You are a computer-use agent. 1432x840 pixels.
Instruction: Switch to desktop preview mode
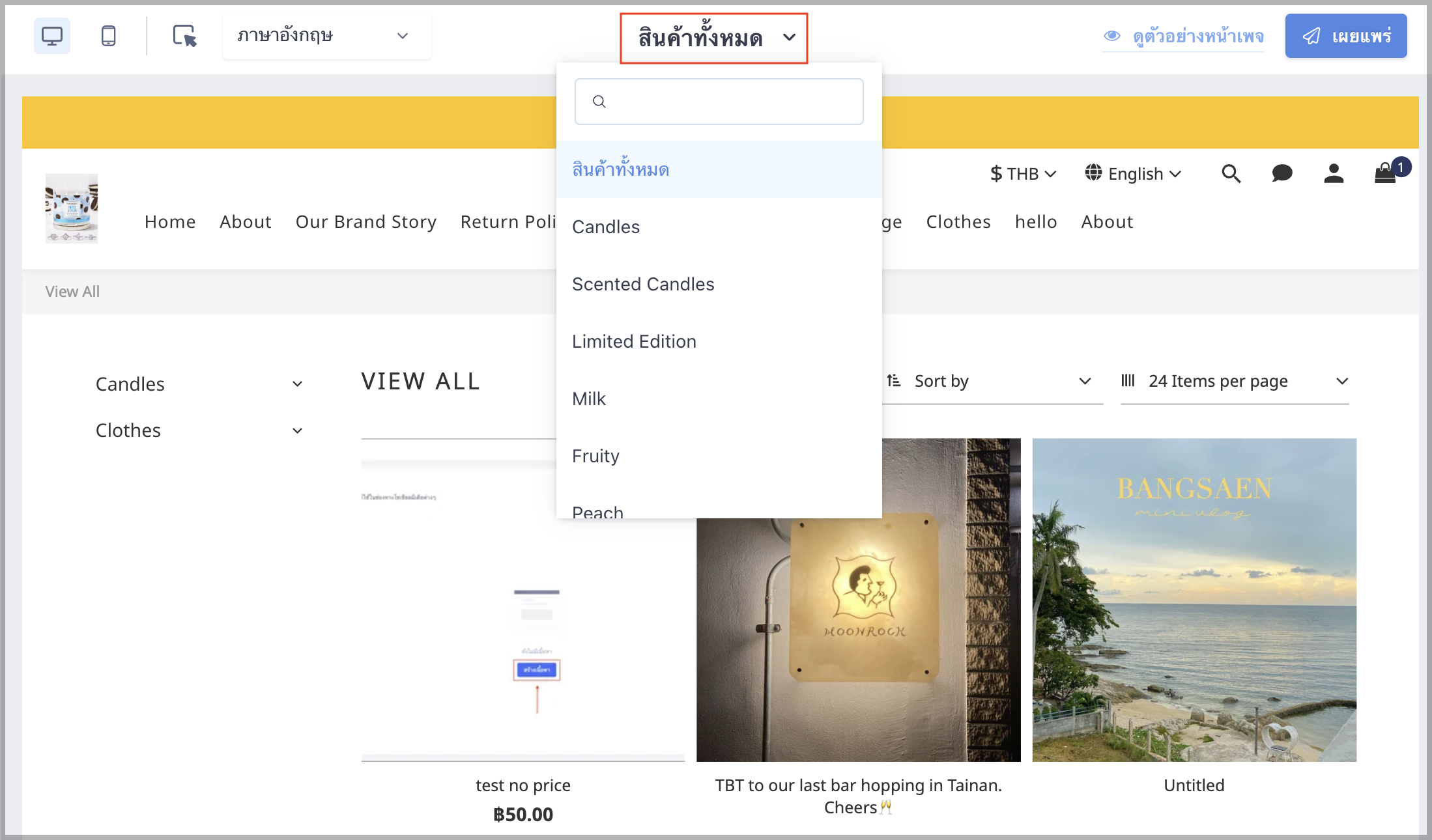[x=52, y=36]
